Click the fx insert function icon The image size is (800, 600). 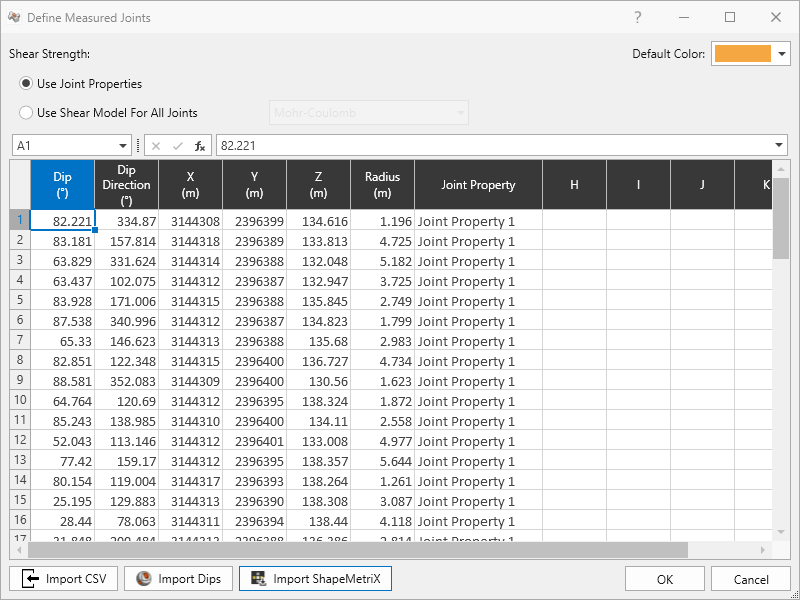pos(199,146)
